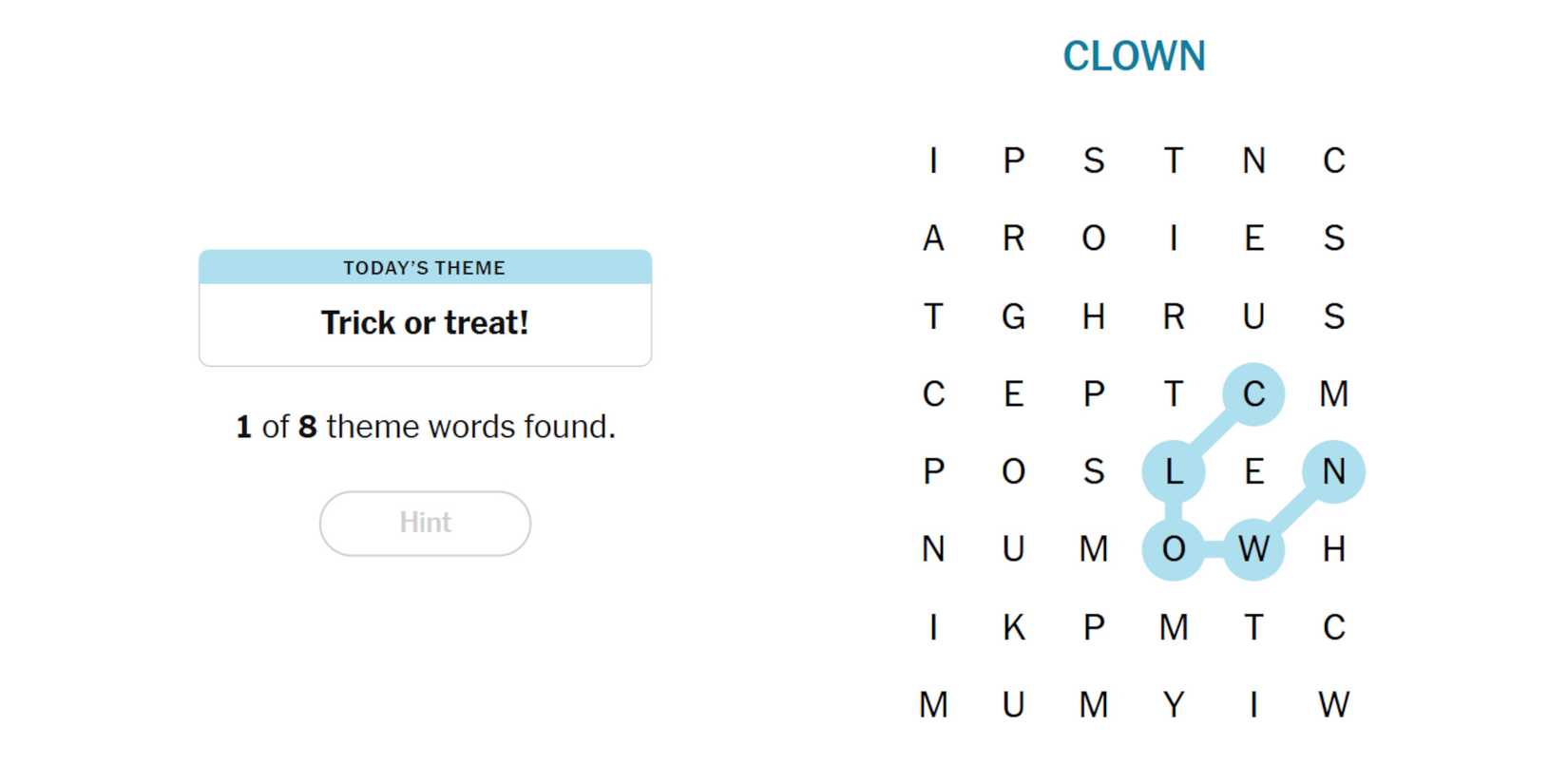This screenshot has width=1568, height=784.
Task: Click the T directly below highlighted W
Action: pyautogui.click(x=1253, y=627)
